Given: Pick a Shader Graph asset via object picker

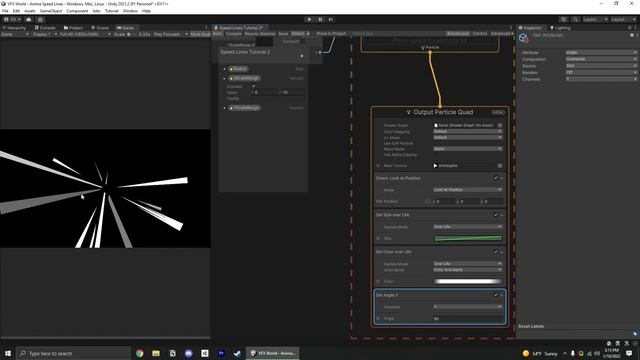Looking at the screenshot, I should pyautogui.click(x=500, y=125).
